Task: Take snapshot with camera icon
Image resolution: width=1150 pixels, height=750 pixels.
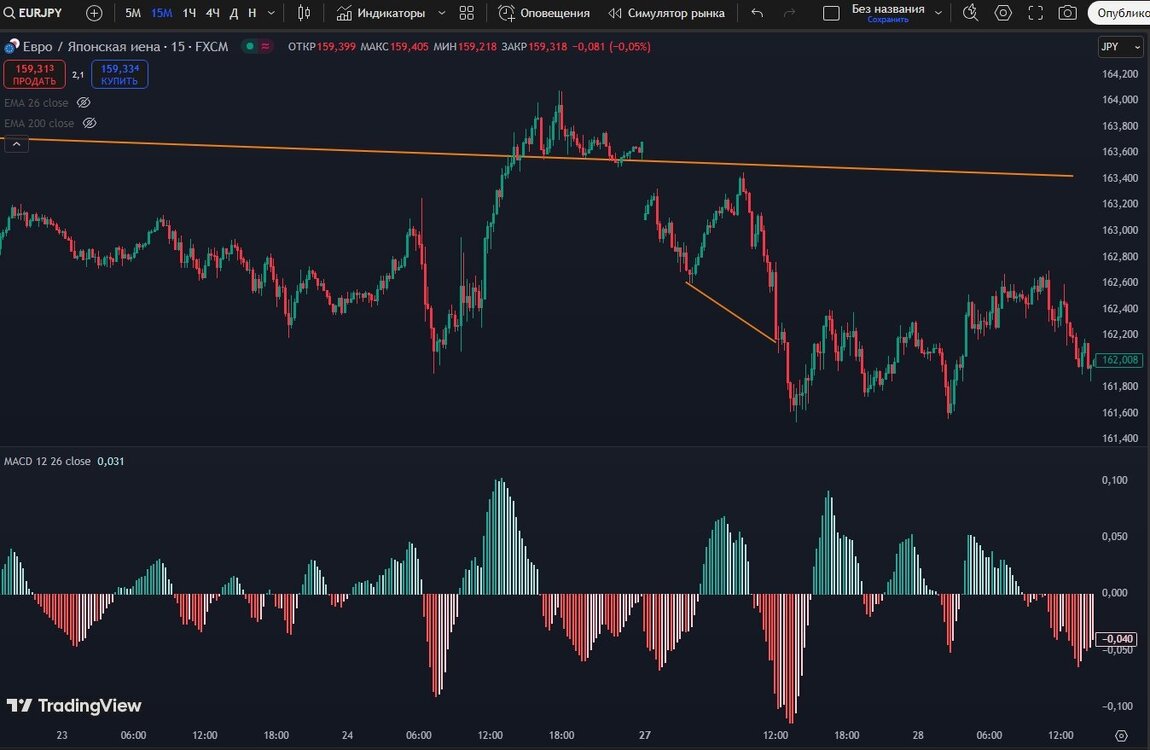Action: [x=1067, y=12]
